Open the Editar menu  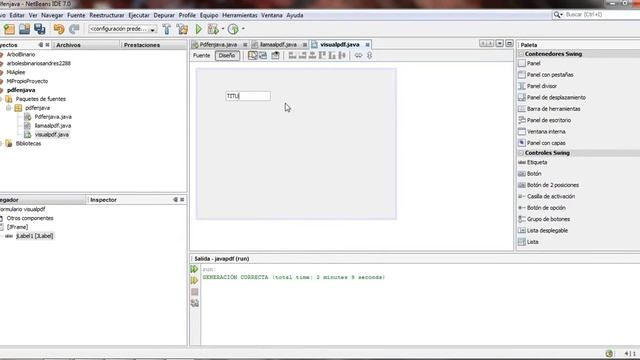pos(17,15)
